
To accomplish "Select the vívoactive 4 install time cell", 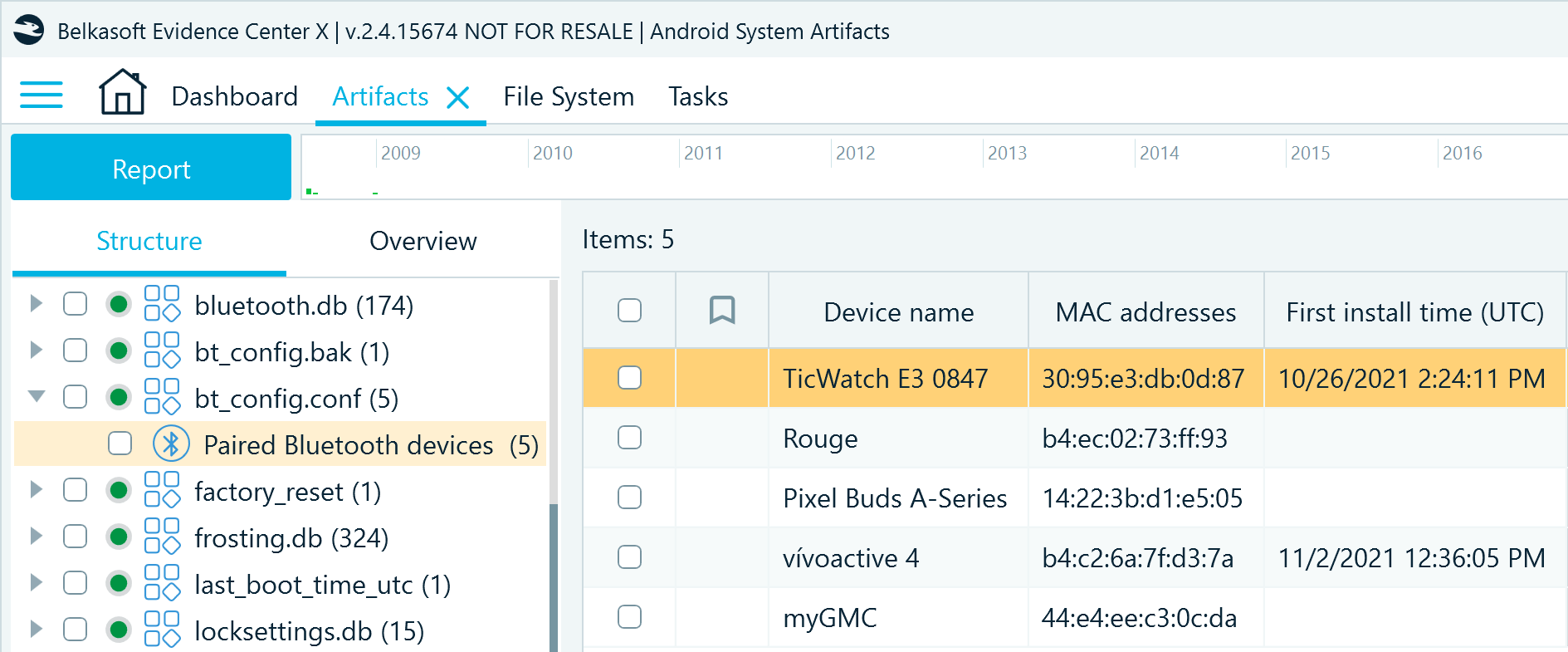I will (x=1414, y=557).
